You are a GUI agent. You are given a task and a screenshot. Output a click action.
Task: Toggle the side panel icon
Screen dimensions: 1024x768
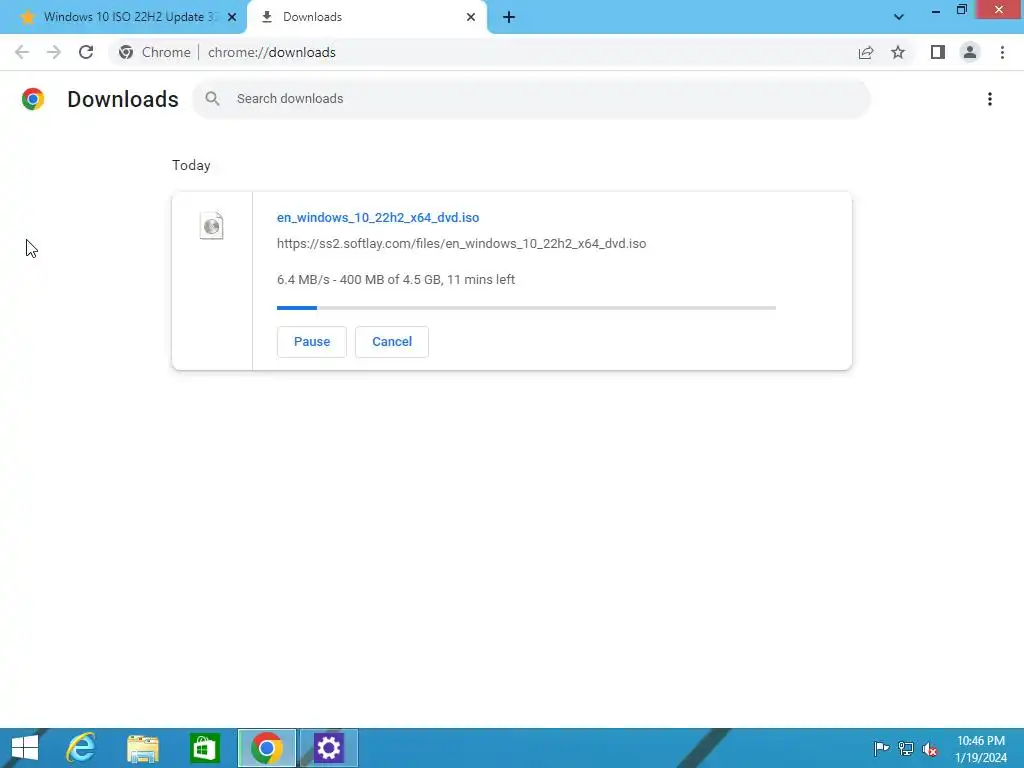point(938,52)
